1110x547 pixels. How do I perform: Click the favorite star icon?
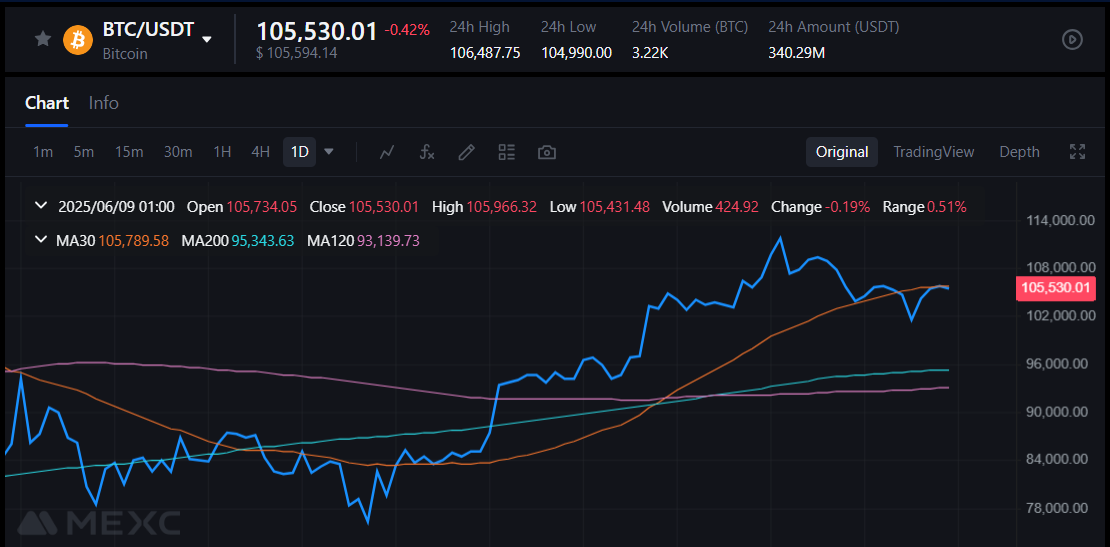coord(42,39)
